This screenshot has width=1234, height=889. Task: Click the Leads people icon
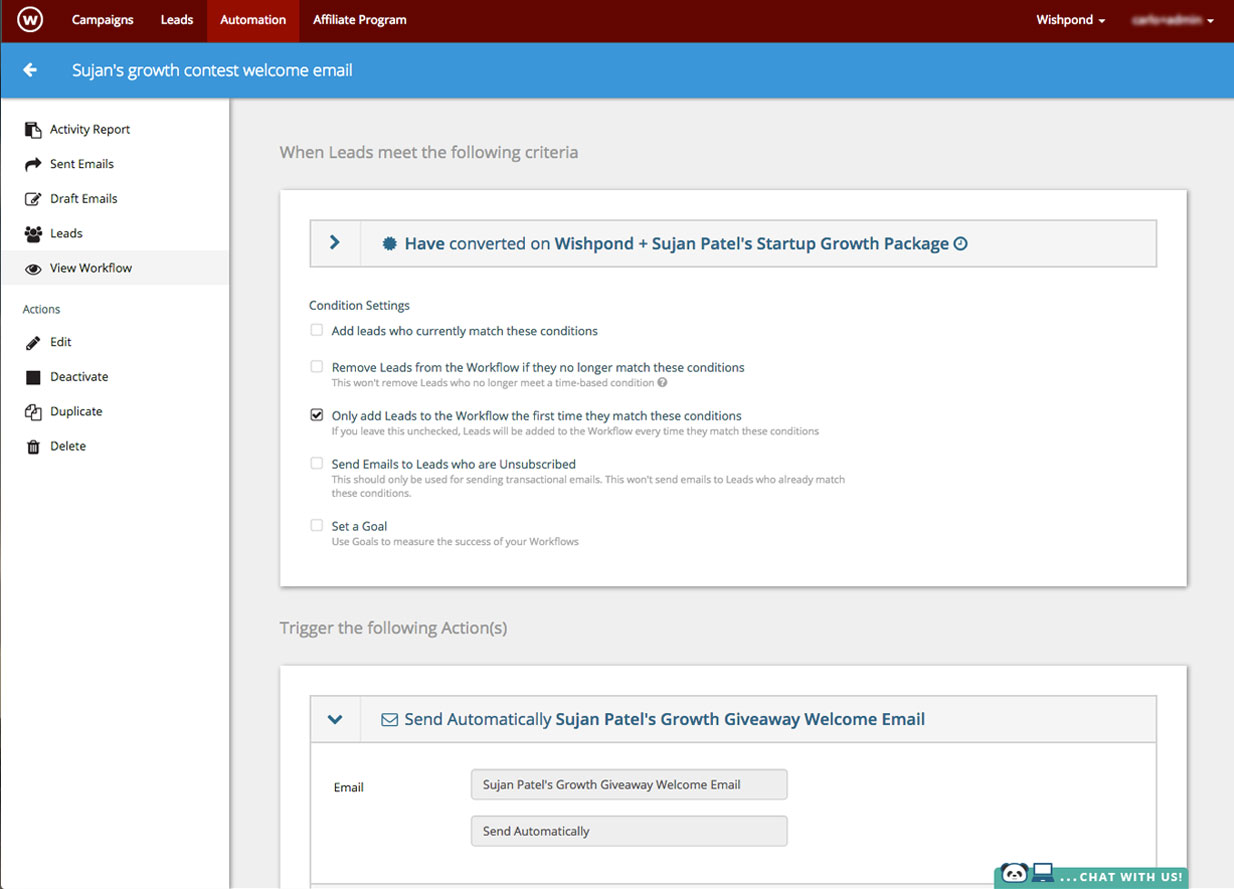click(x=33, y=233)
